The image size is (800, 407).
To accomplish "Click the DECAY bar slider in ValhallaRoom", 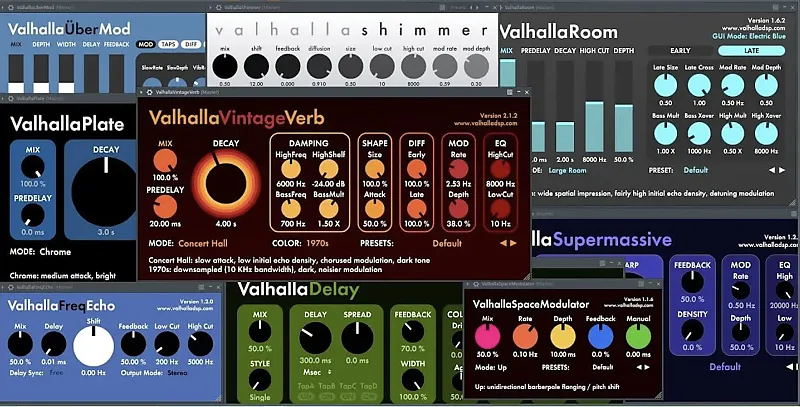I will pos(565,107).
